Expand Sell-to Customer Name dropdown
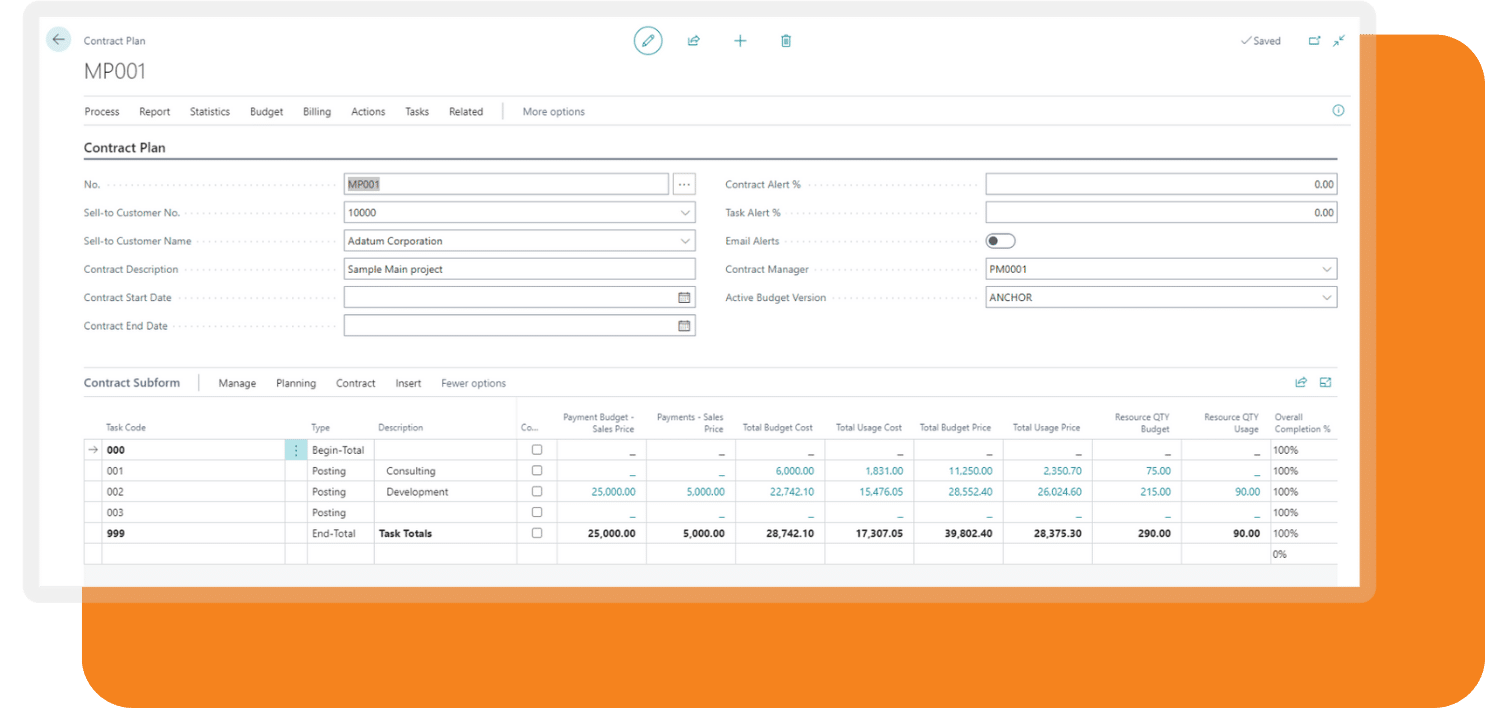Image resolution: width=1486 pixels, height=709 pixels. click(x=685, y=241)
